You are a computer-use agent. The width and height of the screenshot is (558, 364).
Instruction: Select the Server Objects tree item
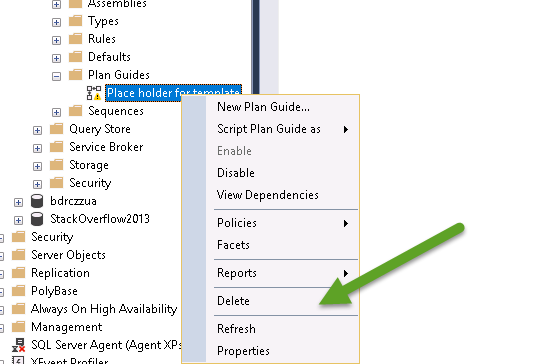pos(68,255)
